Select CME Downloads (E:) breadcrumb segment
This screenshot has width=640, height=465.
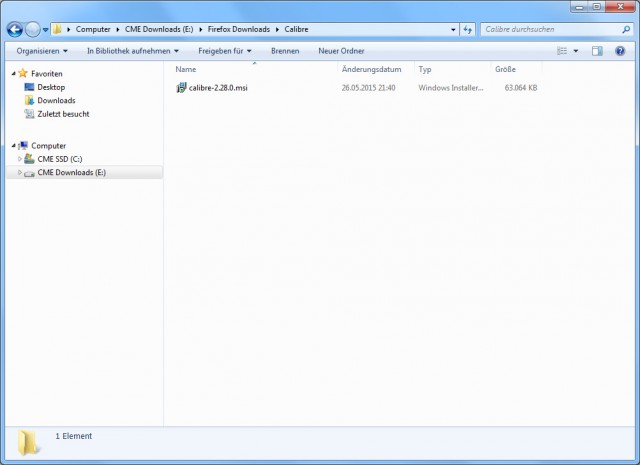(159, 29)
